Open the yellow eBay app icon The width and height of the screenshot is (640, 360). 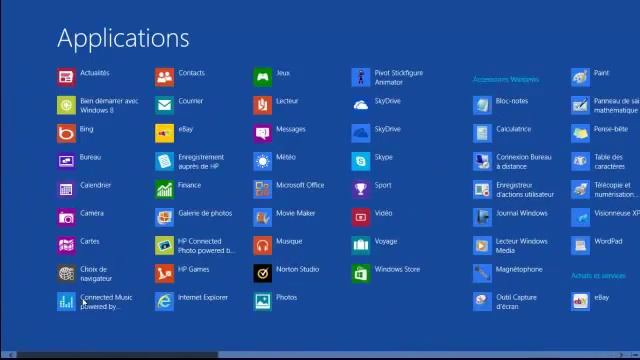(164, 133)
